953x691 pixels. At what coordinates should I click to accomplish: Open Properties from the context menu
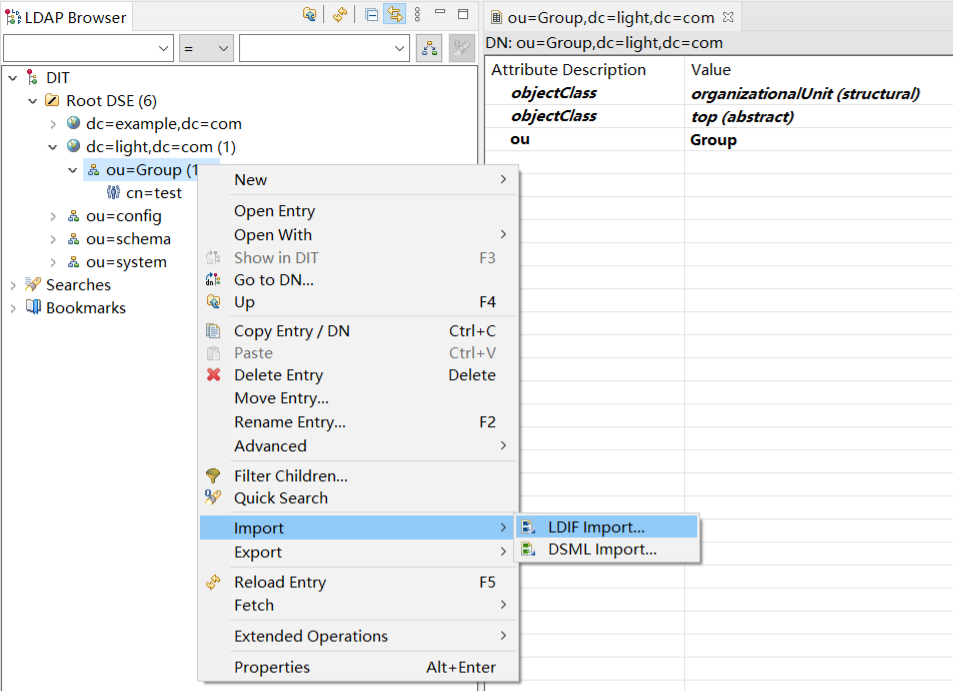coord(271,667)
